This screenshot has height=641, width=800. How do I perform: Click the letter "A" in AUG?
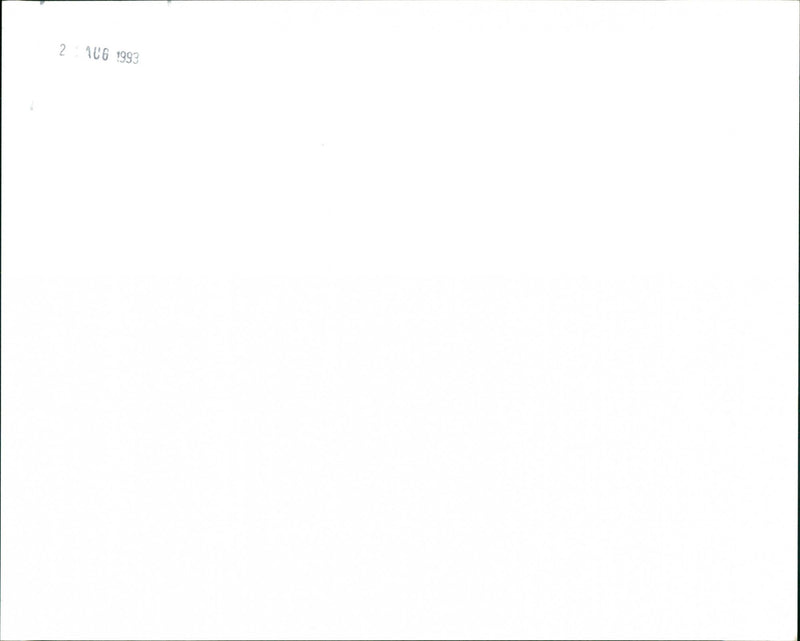coord(89,52)
